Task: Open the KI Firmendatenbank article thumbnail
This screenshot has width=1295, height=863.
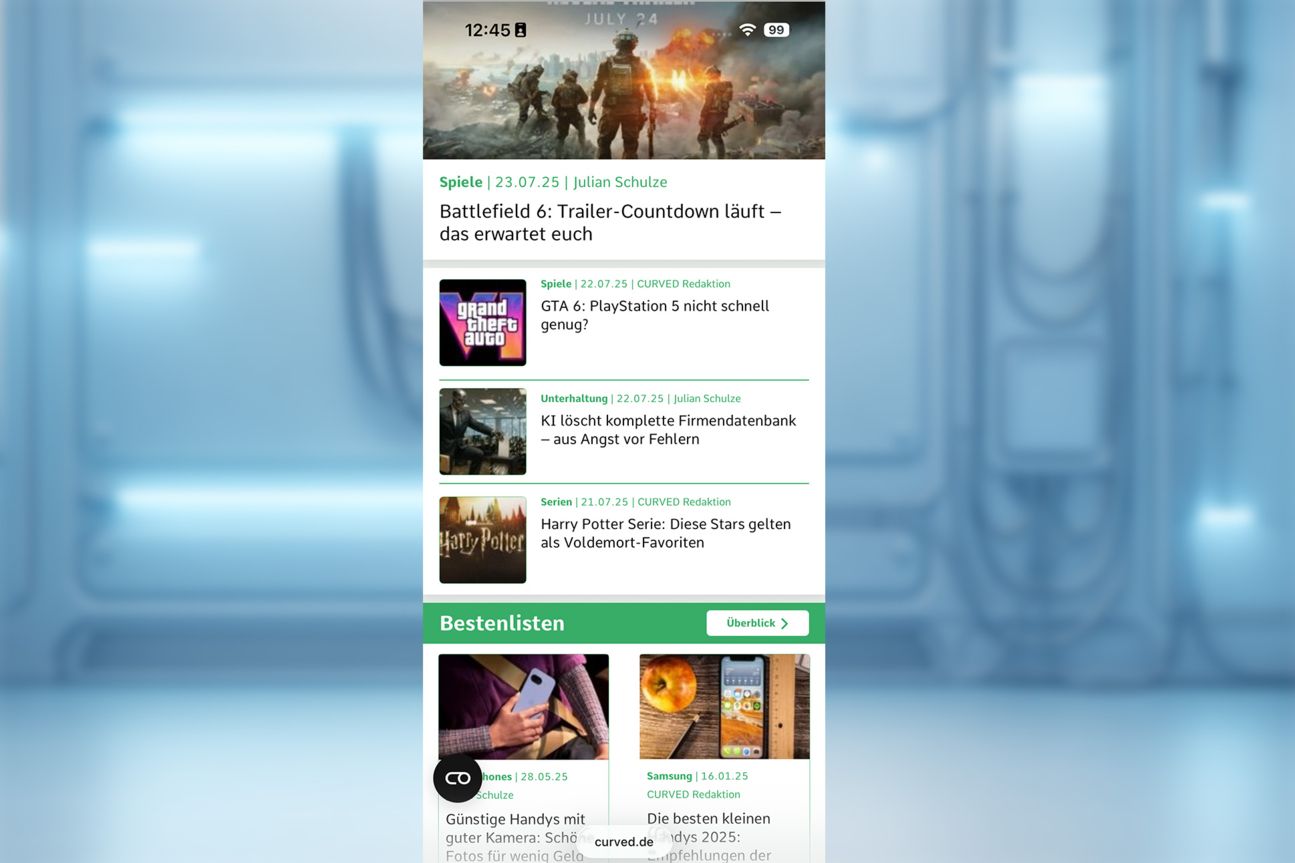Action: tap(482, 431)
